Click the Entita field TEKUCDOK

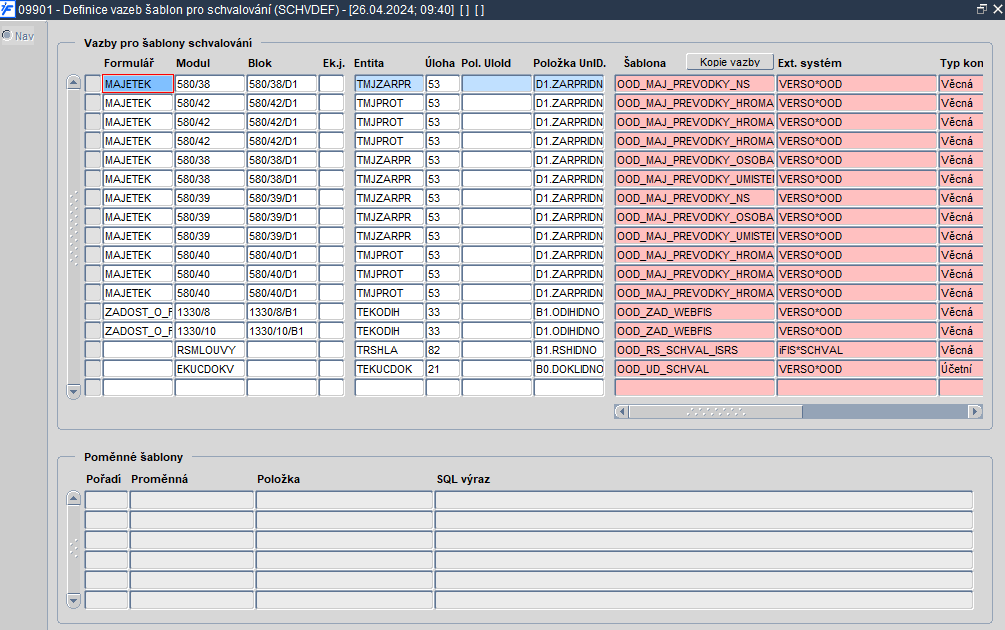tap(389, 369)
